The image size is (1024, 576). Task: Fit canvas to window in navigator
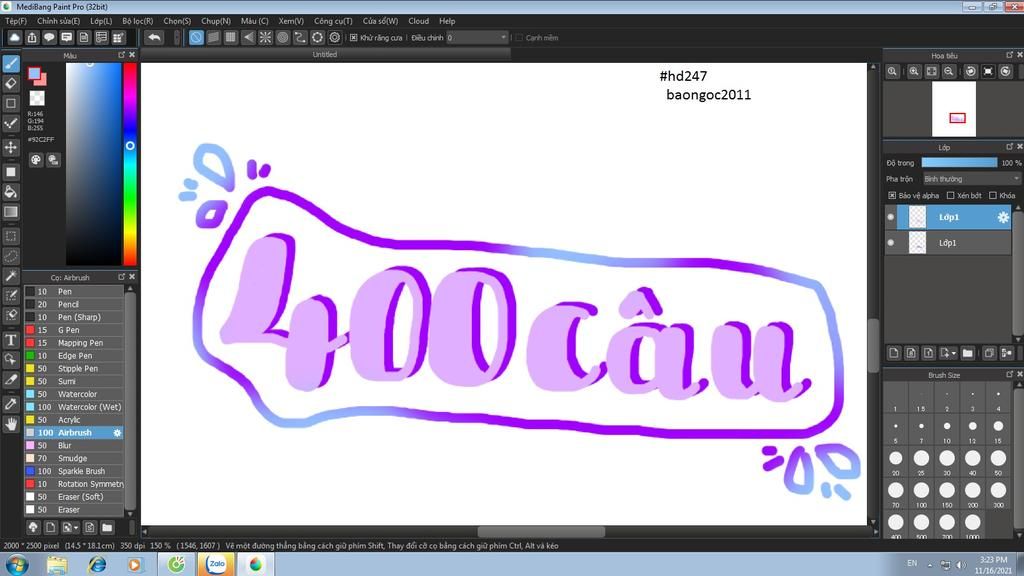click(931, 71)
